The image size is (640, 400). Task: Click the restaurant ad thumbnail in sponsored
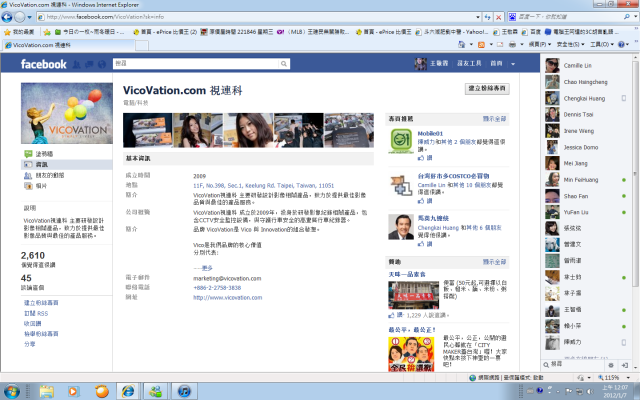coord(413,295)
